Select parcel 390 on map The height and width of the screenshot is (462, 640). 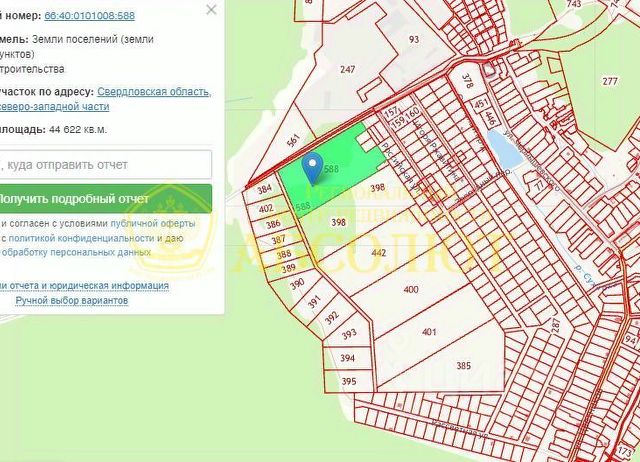[297, 284]
